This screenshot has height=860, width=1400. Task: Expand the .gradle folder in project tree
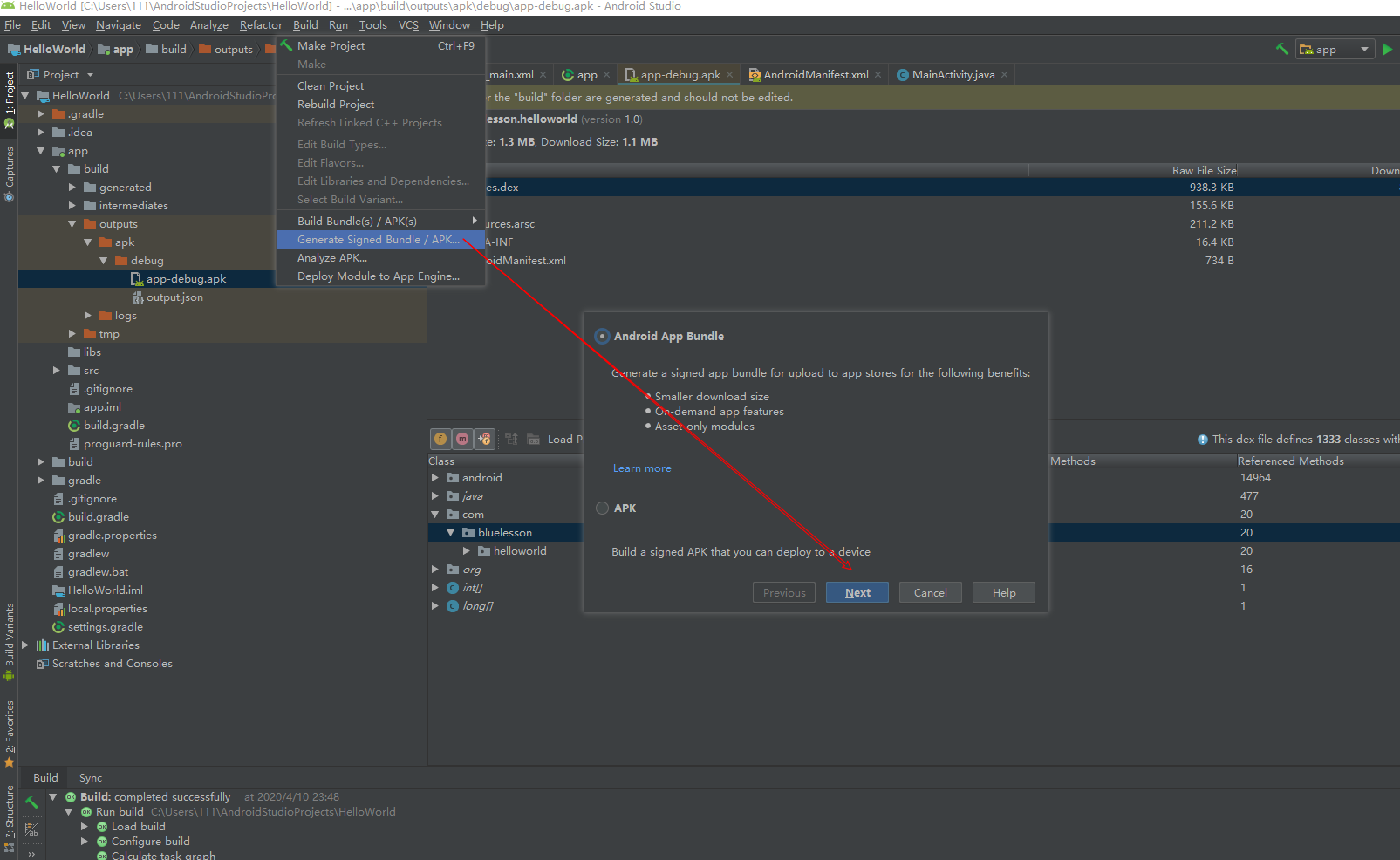tap(41, 114)
